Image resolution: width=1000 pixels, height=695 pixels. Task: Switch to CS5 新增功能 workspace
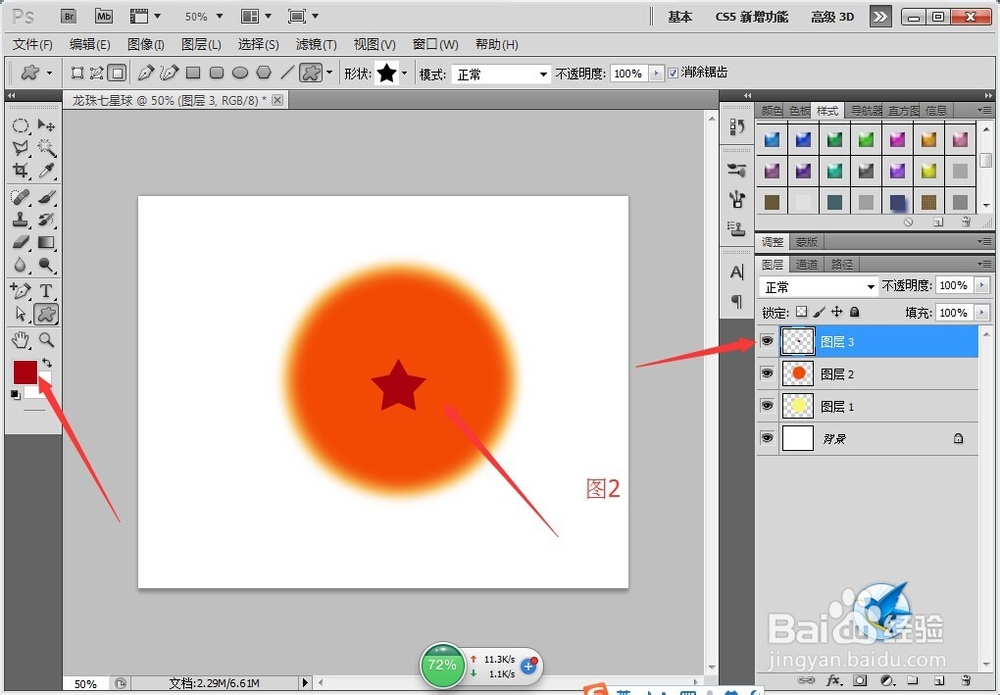[x=751, y=17]
